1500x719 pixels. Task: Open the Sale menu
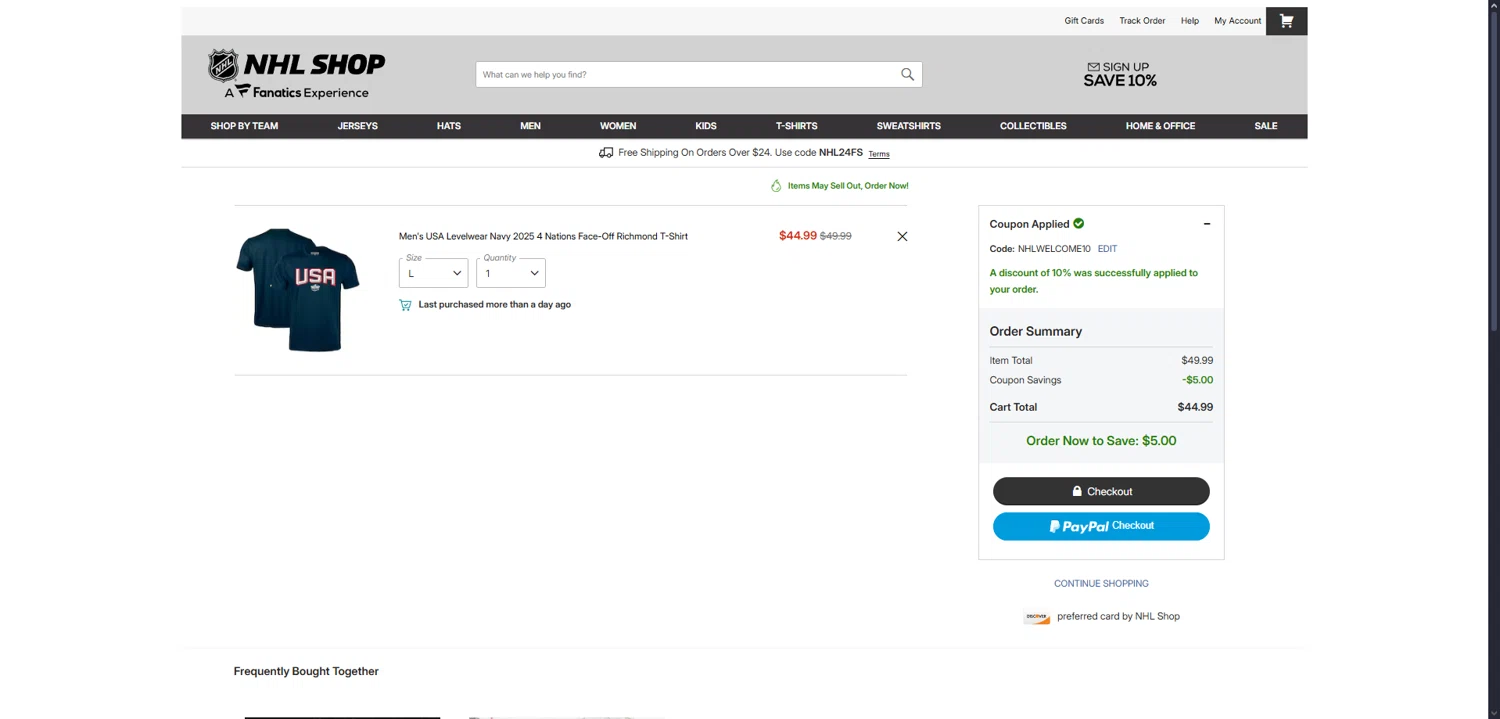tap(1266, 126)
